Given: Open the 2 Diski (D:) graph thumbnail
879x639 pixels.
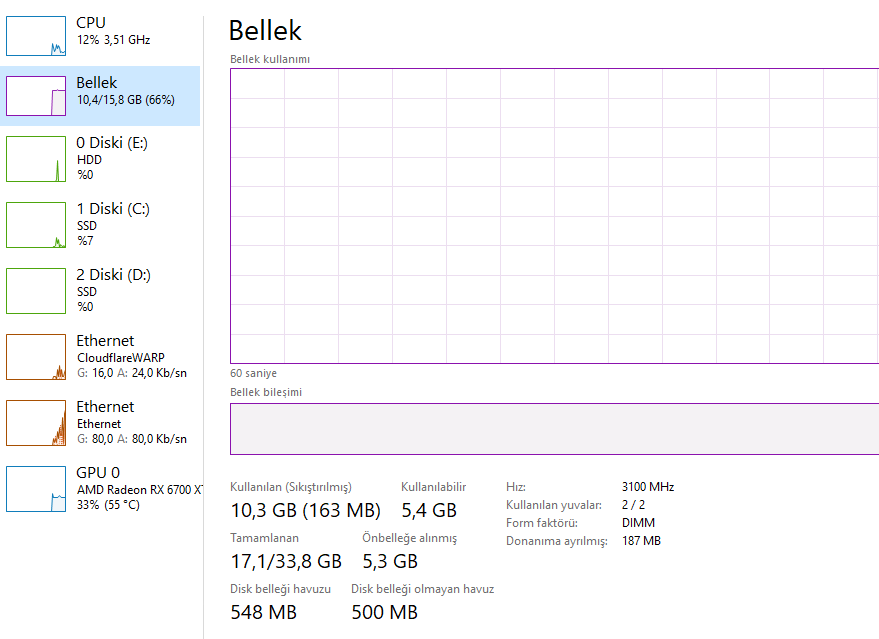Looking at the screenshot, I should pos(34,291).
